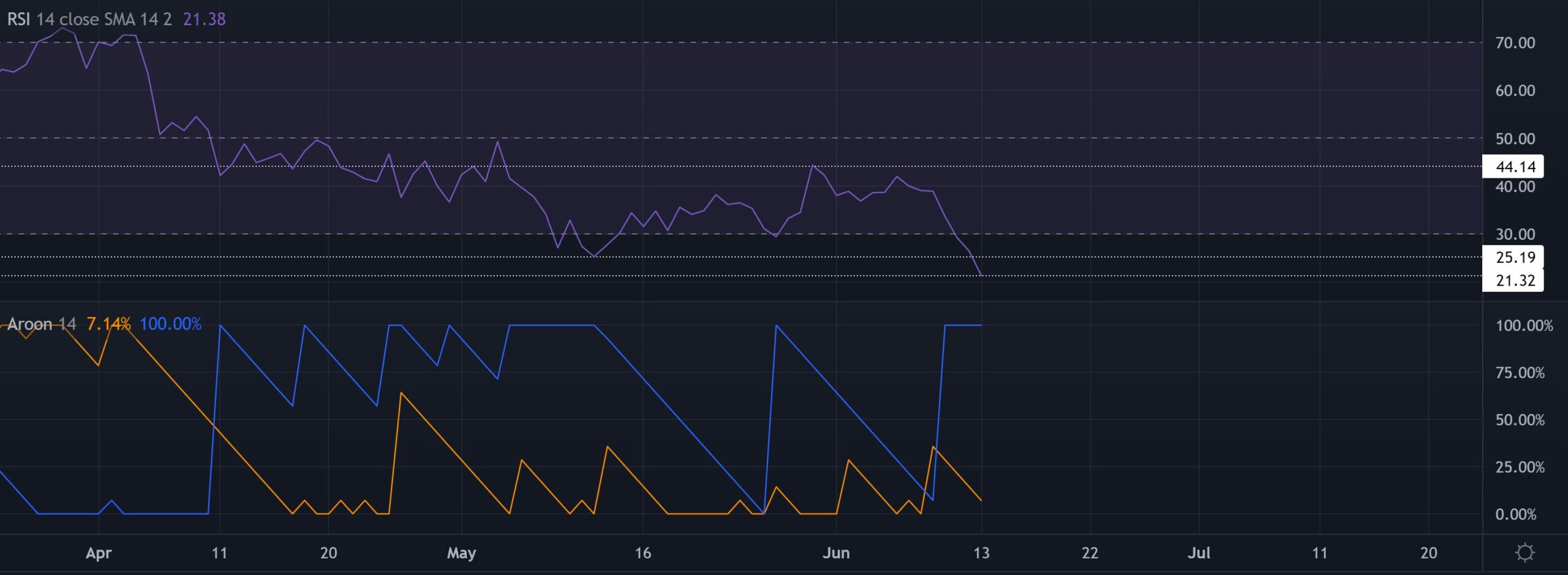Click the 16 date label on time axis
Viewport: 1568px width, 575px height.
643,553
